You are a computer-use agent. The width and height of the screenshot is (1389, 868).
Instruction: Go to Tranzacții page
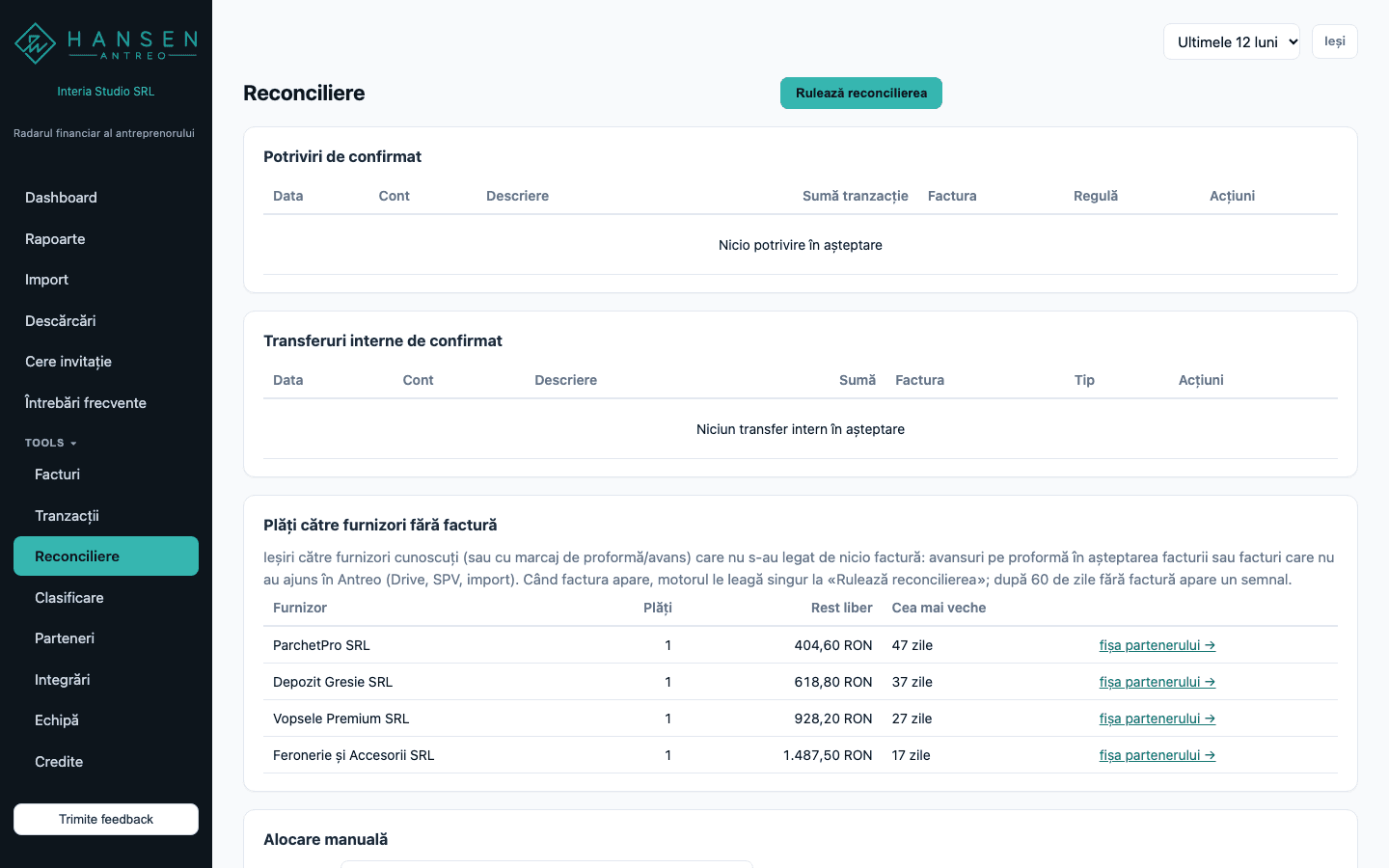click(x=106, y=516)
